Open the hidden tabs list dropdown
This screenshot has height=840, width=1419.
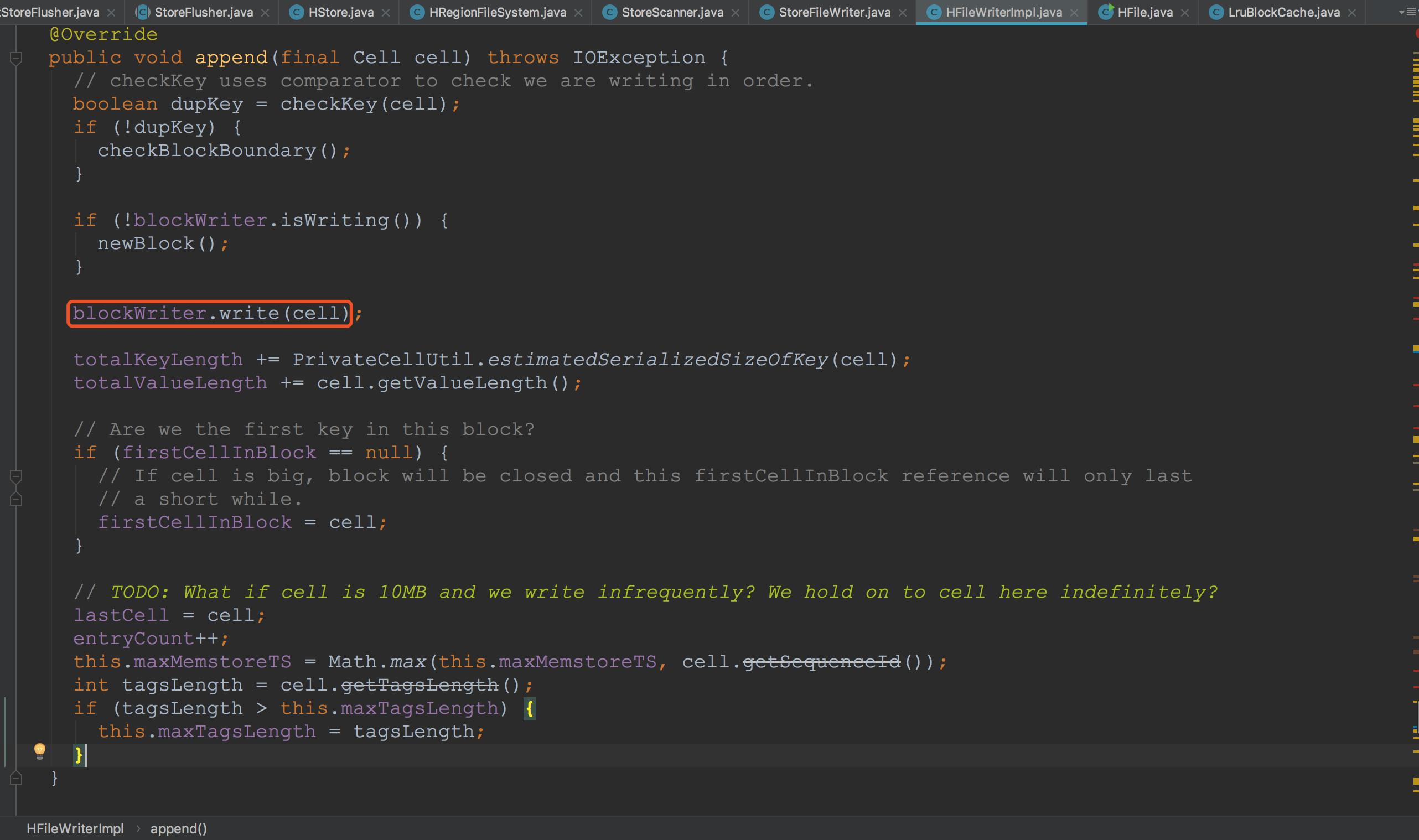(x=1407, y=13)
